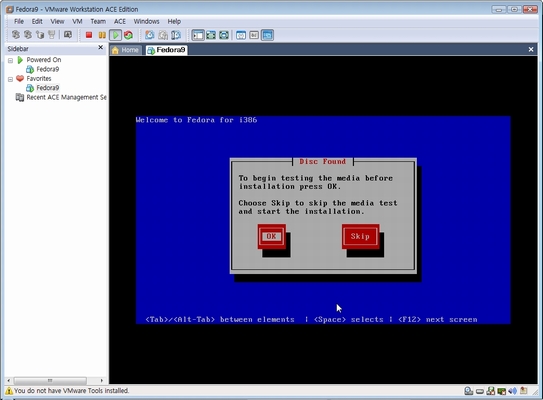Click the Skip button to skip media test
Screen dimensions: 543x400
(360, 236)
